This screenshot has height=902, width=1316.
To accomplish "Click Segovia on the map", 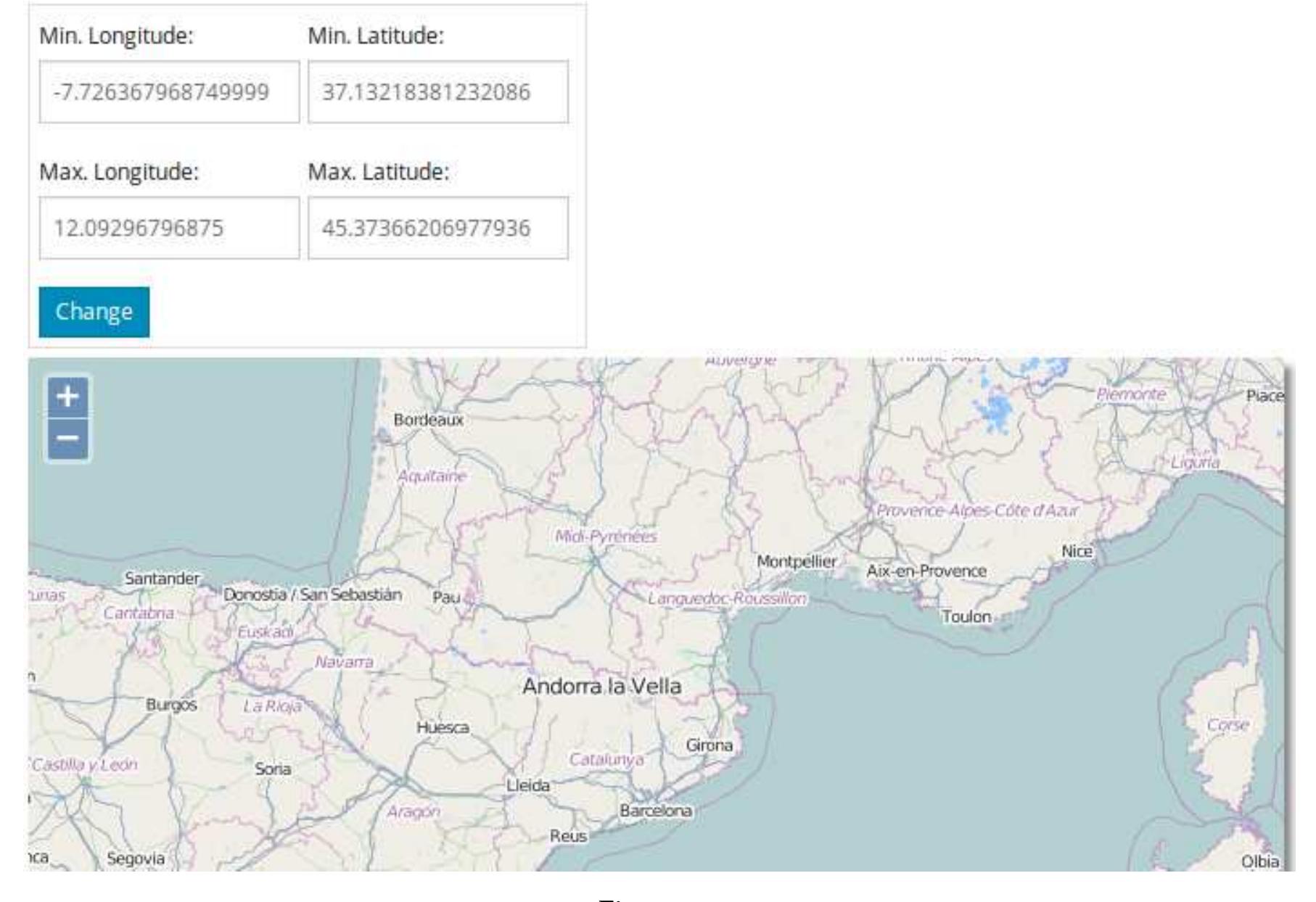I will click(136, 858).
